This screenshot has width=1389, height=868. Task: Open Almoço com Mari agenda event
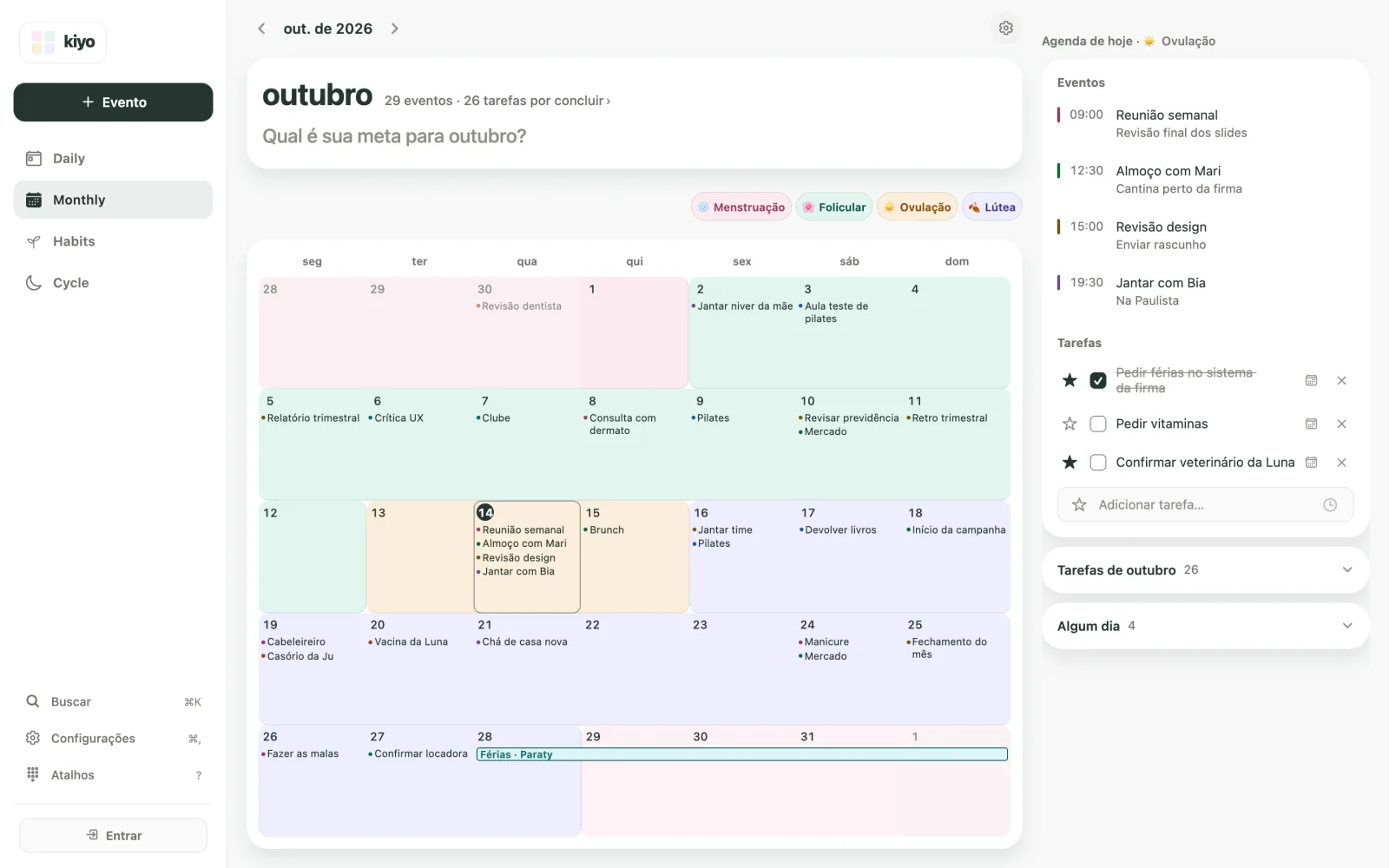[1205, 180]
